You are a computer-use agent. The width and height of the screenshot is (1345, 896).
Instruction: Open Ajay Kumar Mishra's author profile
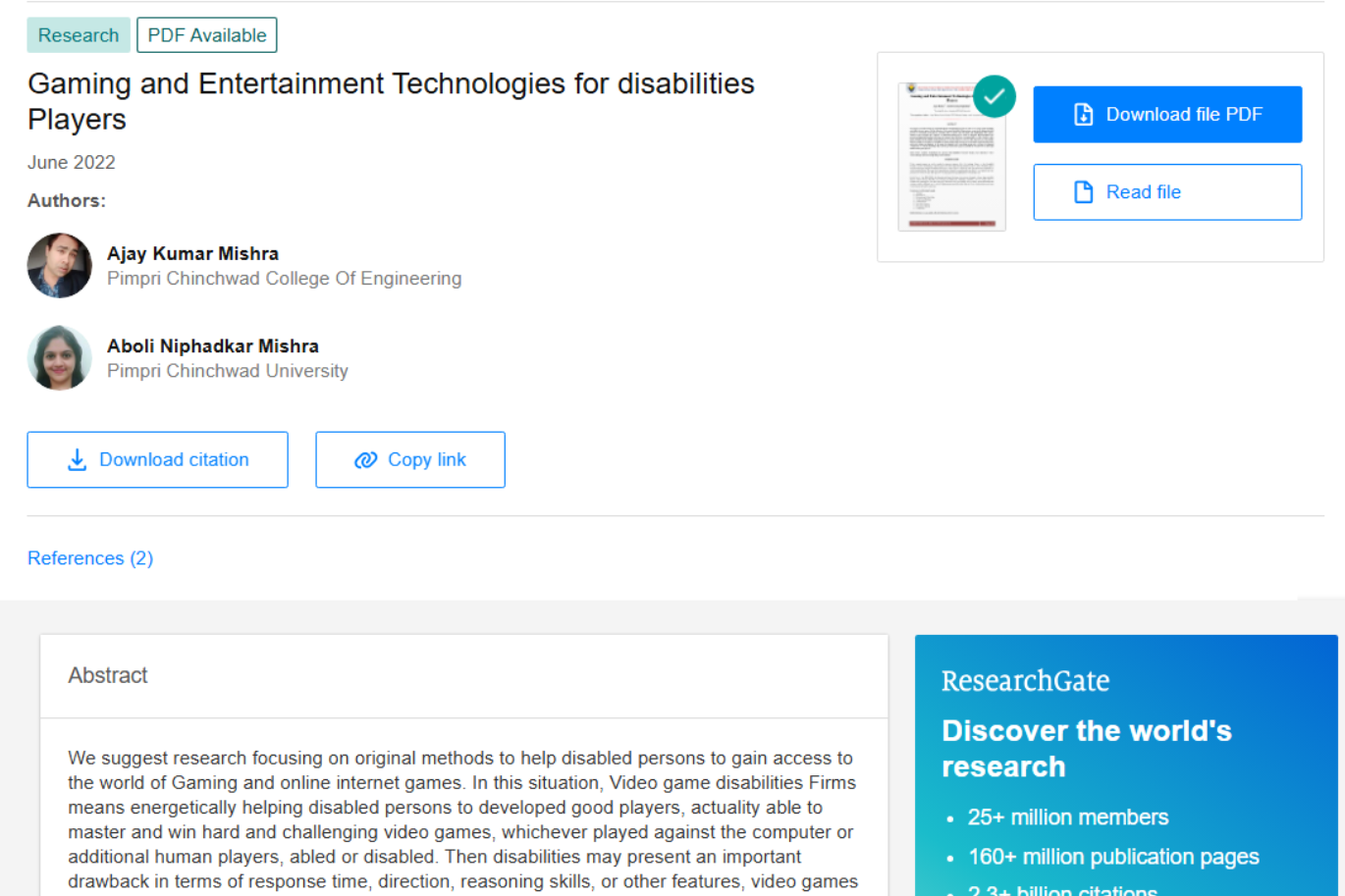[192, 253]
